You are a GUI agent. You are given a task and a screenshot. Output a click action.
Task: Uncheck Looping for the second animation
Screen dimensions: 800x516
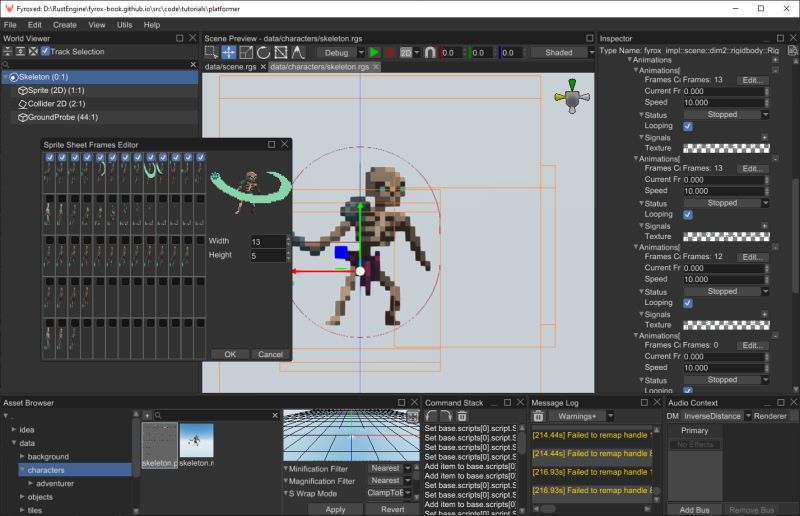point(688,214)
